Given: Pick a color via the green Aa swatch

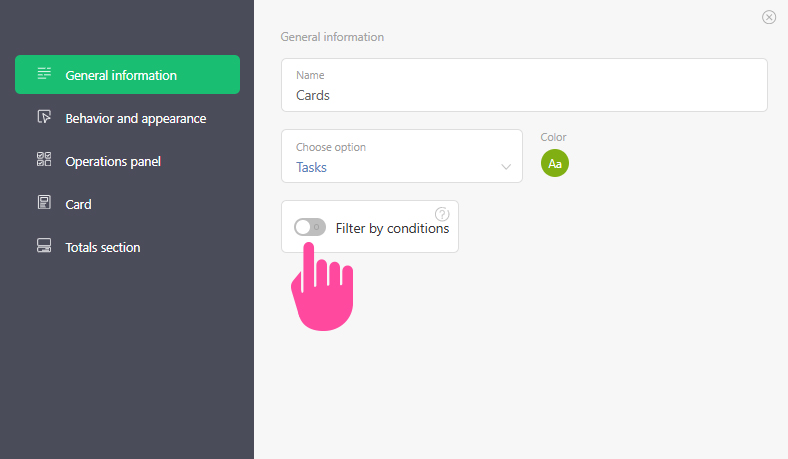Looking at the screenshot, I should pyautogui.click(x=555, y=163).
